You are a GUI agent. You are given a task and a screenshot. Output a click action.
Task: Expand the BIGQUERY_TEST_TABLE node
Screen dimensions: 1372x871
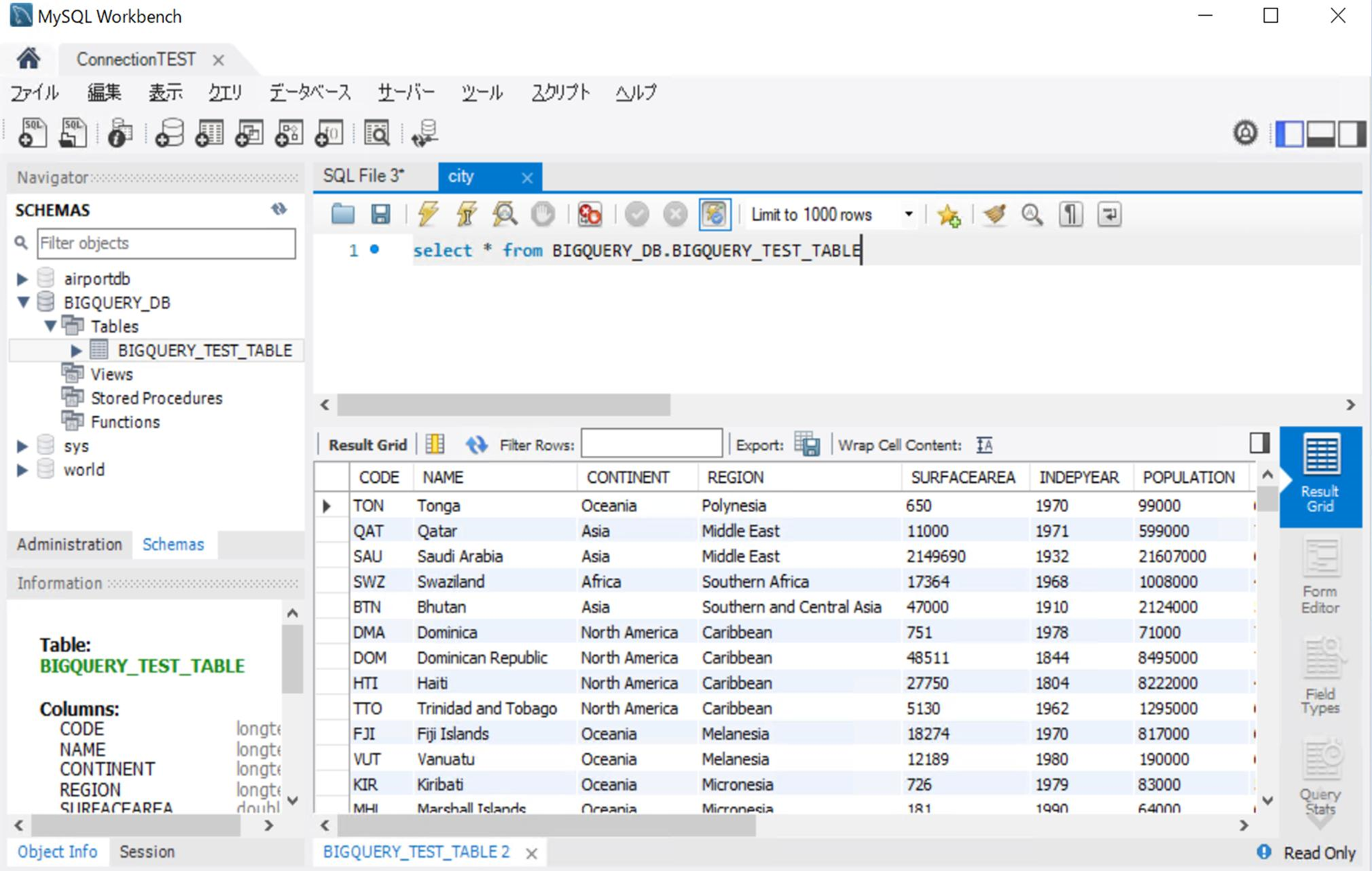click(x=76, y=350)
